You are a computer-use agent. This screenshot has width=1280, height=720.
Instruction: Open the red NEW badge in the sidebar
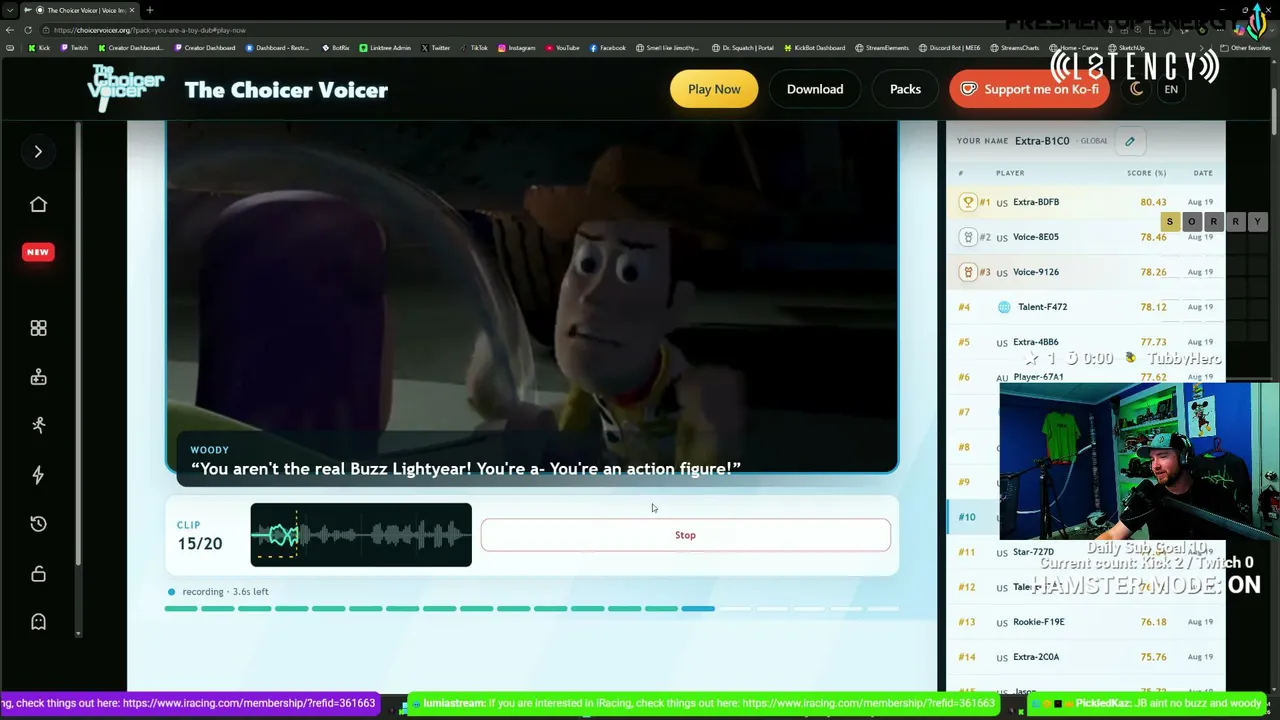tap(38, 252)
